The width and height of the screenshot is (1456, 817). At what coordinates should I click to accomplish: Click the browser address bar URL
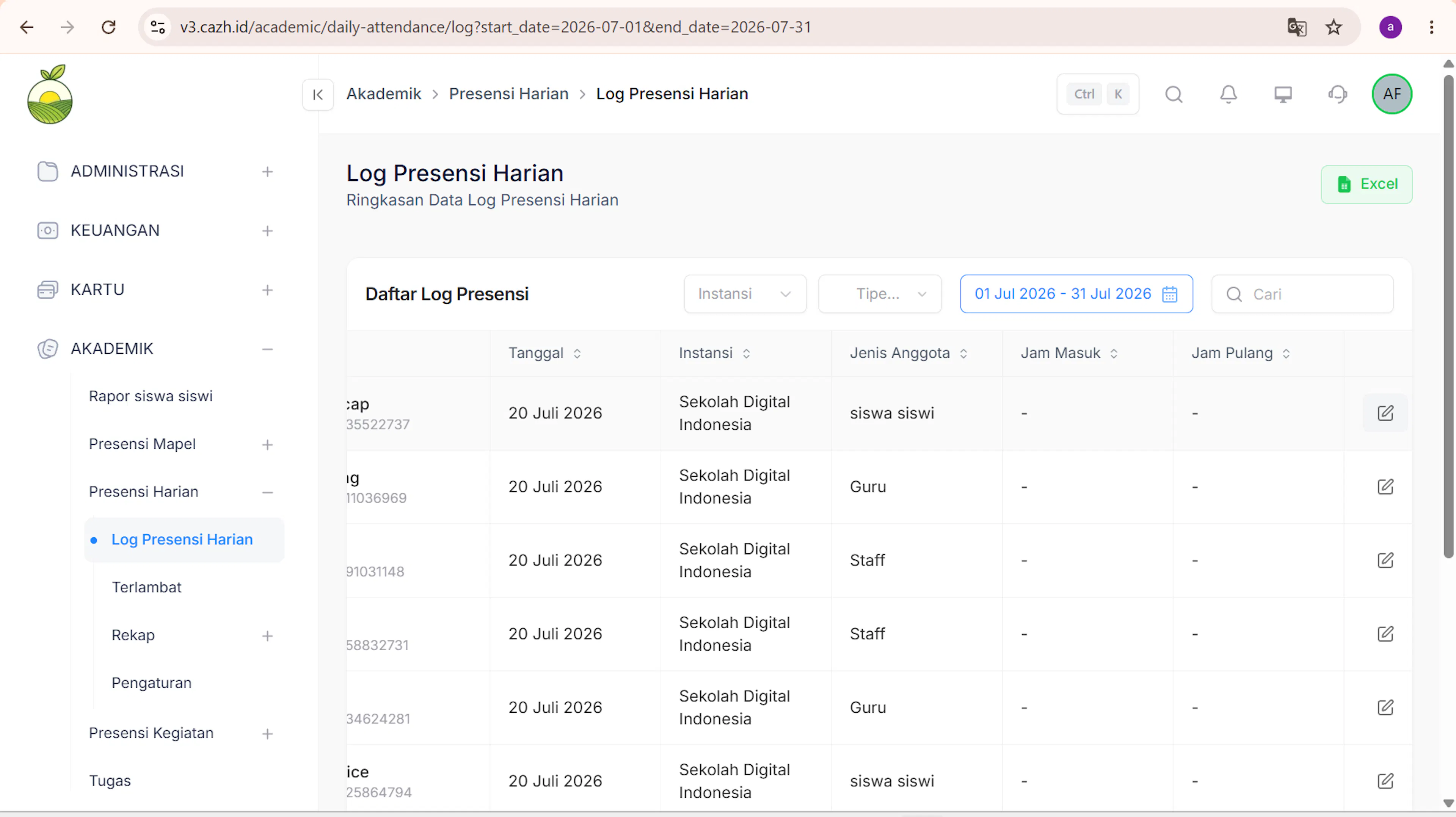point(496,27)
